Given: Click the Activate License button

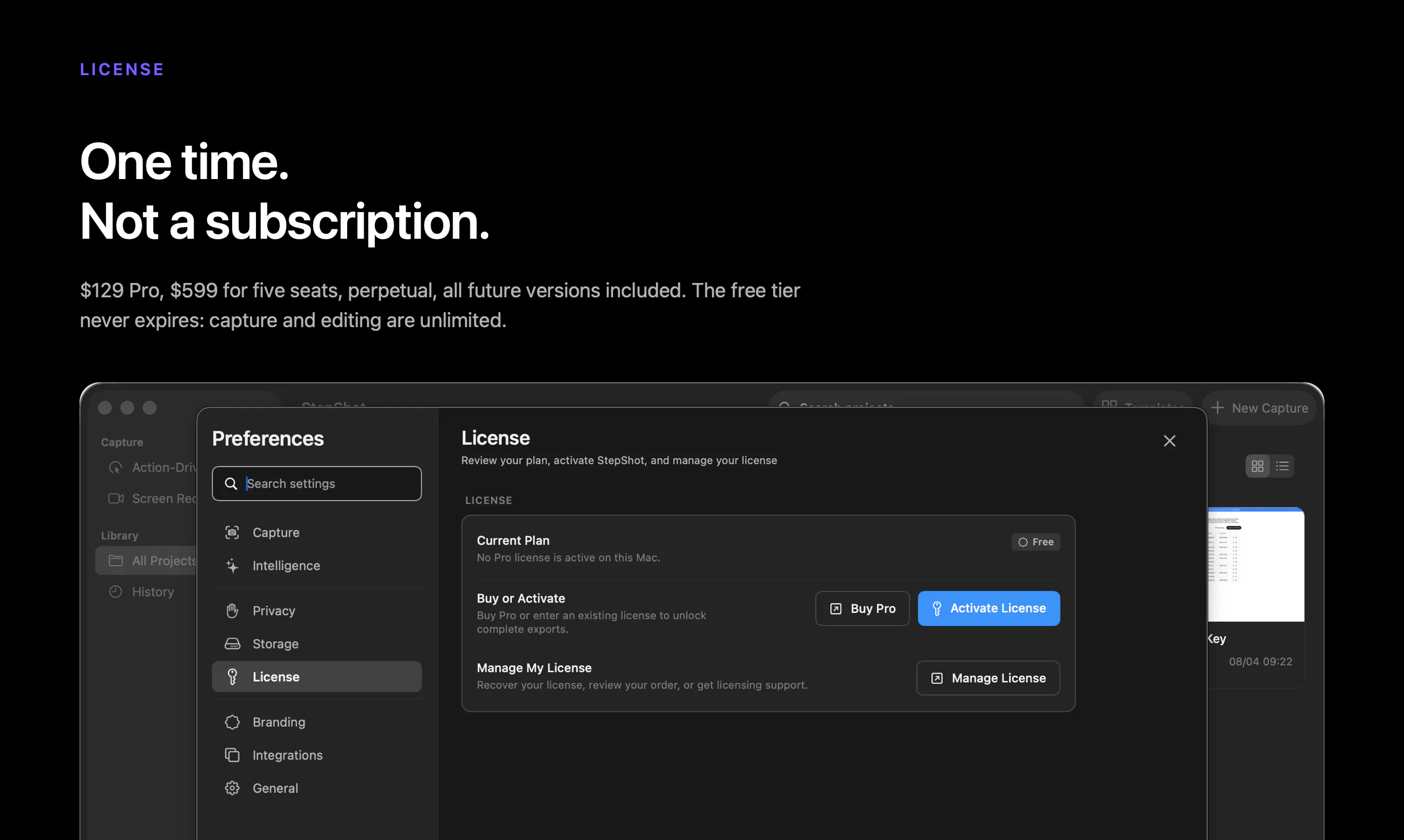Looking at the screenshot, I should [988, 608].
